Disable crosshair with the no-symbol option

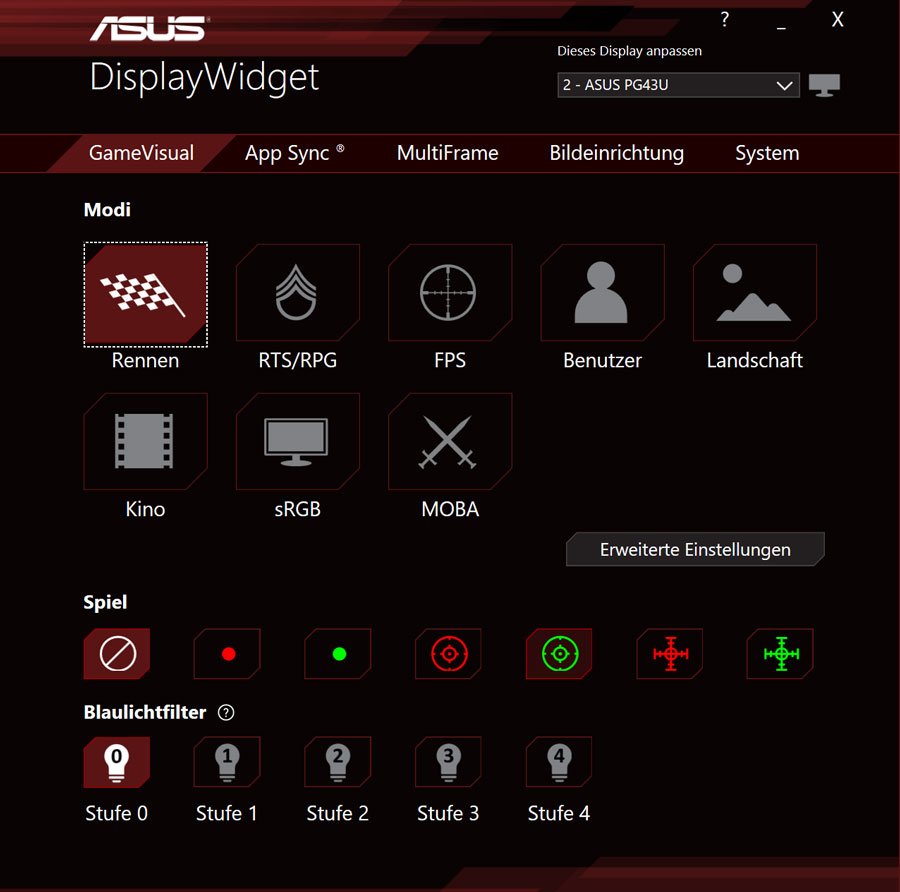point(117,653)
